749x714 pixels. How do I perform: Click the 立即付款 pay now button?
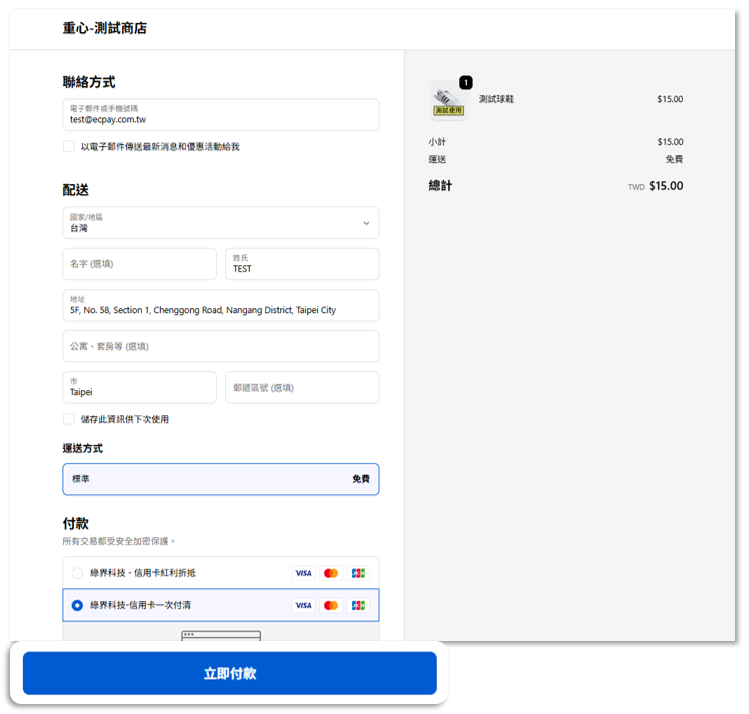pos(230,673)
